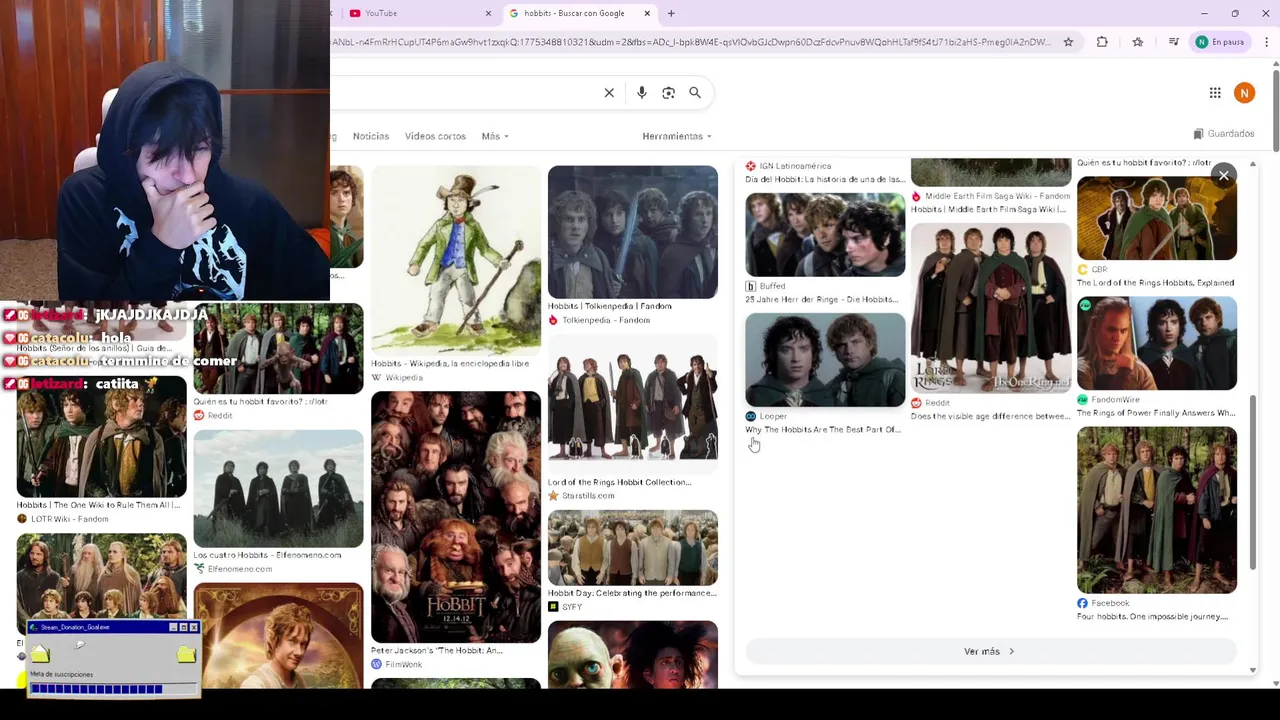Open CBR Lord of the Rings Hobbits image
The width and height of the screenshot is (1280, 720).
click(x=1157, y=218)
